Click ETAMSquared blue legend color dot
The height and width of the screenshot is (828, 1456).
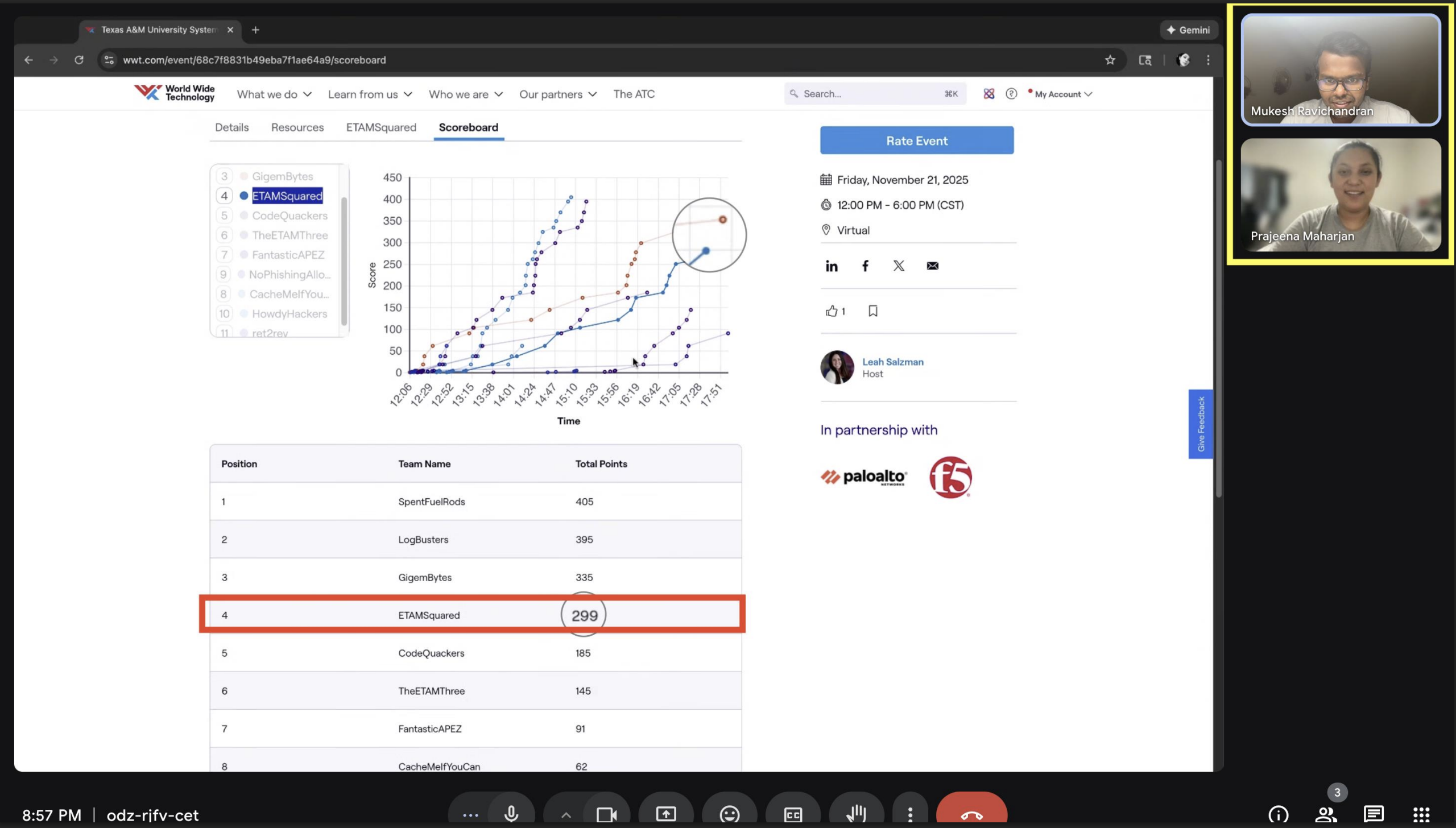pyautogui.click(x=244, y=196)
